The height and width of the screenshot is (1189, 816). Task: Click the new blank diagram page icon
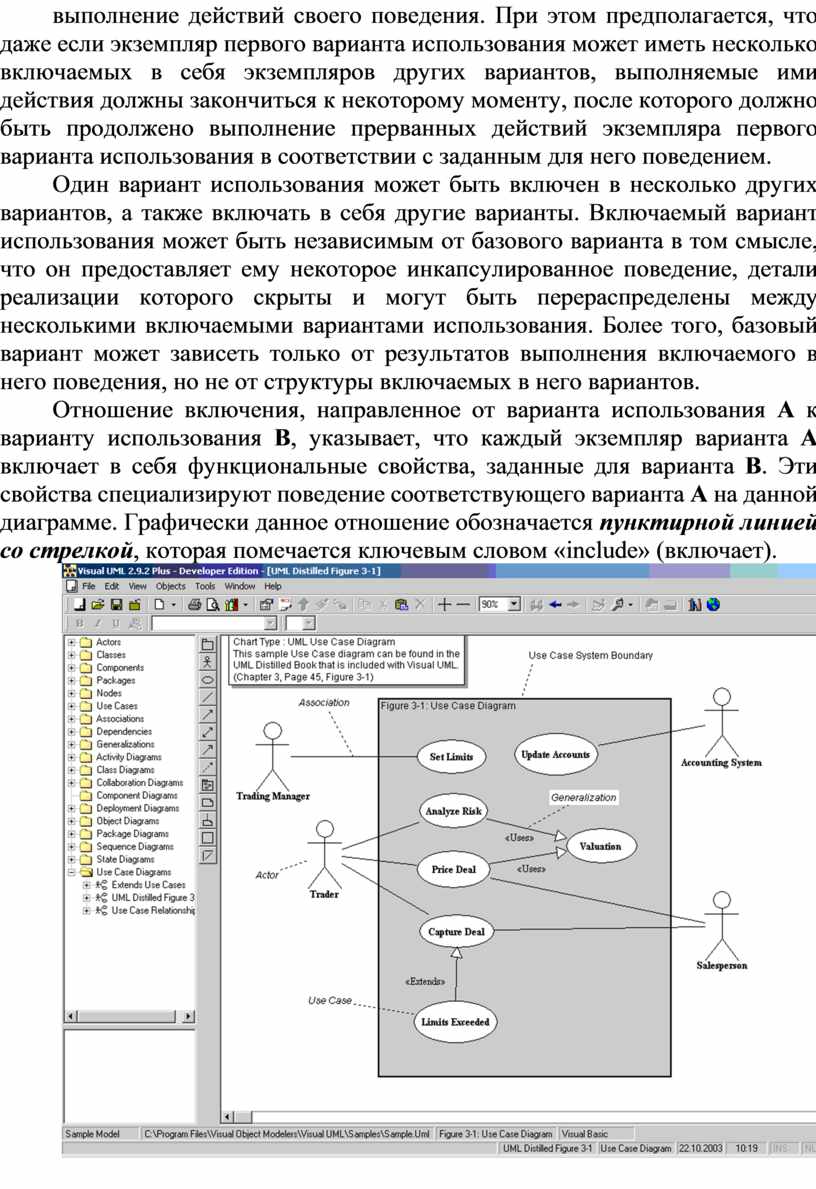159,604
